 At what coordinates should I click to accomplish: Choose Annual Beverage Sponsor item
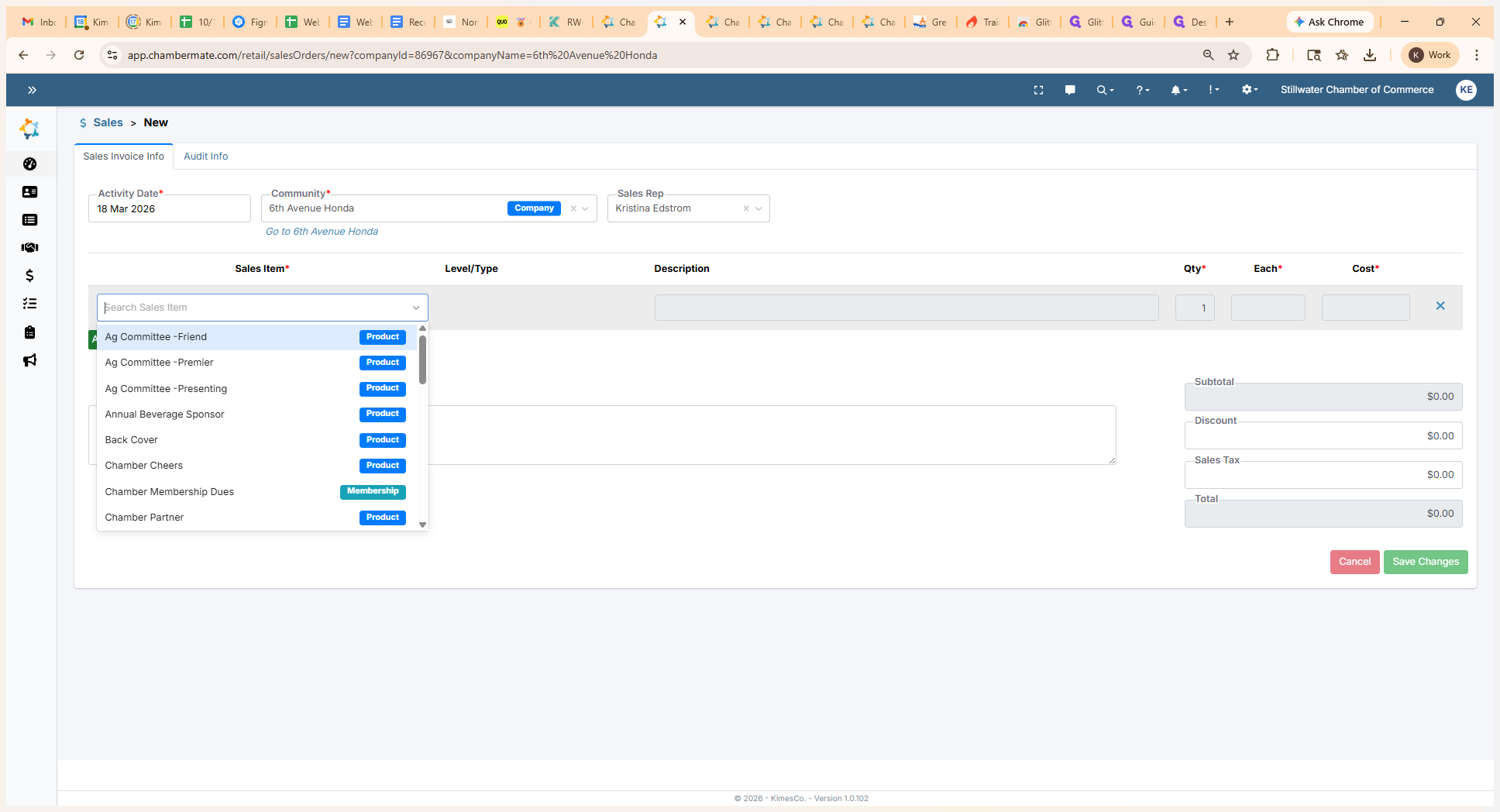(x=165, y=415)
